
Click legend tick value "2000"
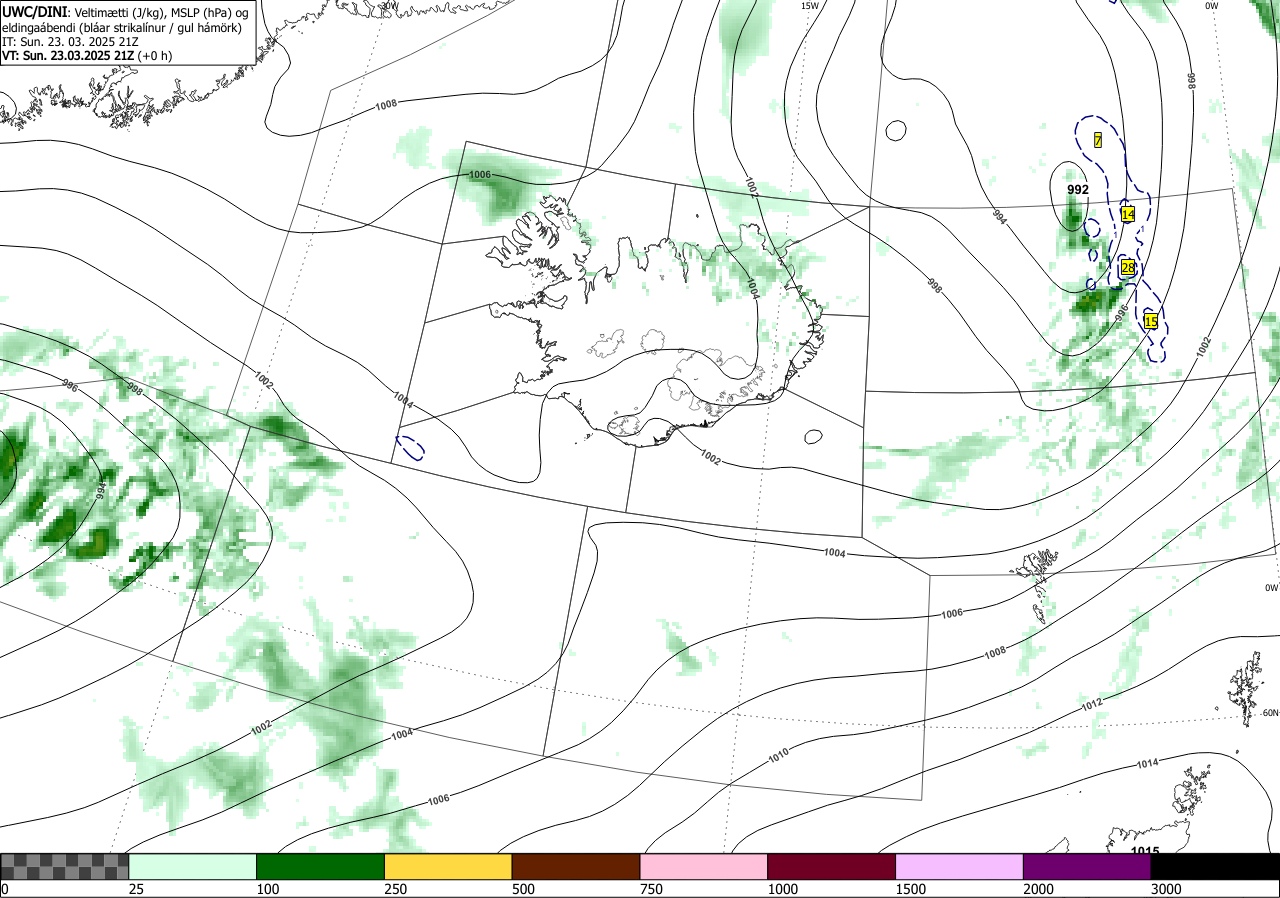[x=1038, y=889]
